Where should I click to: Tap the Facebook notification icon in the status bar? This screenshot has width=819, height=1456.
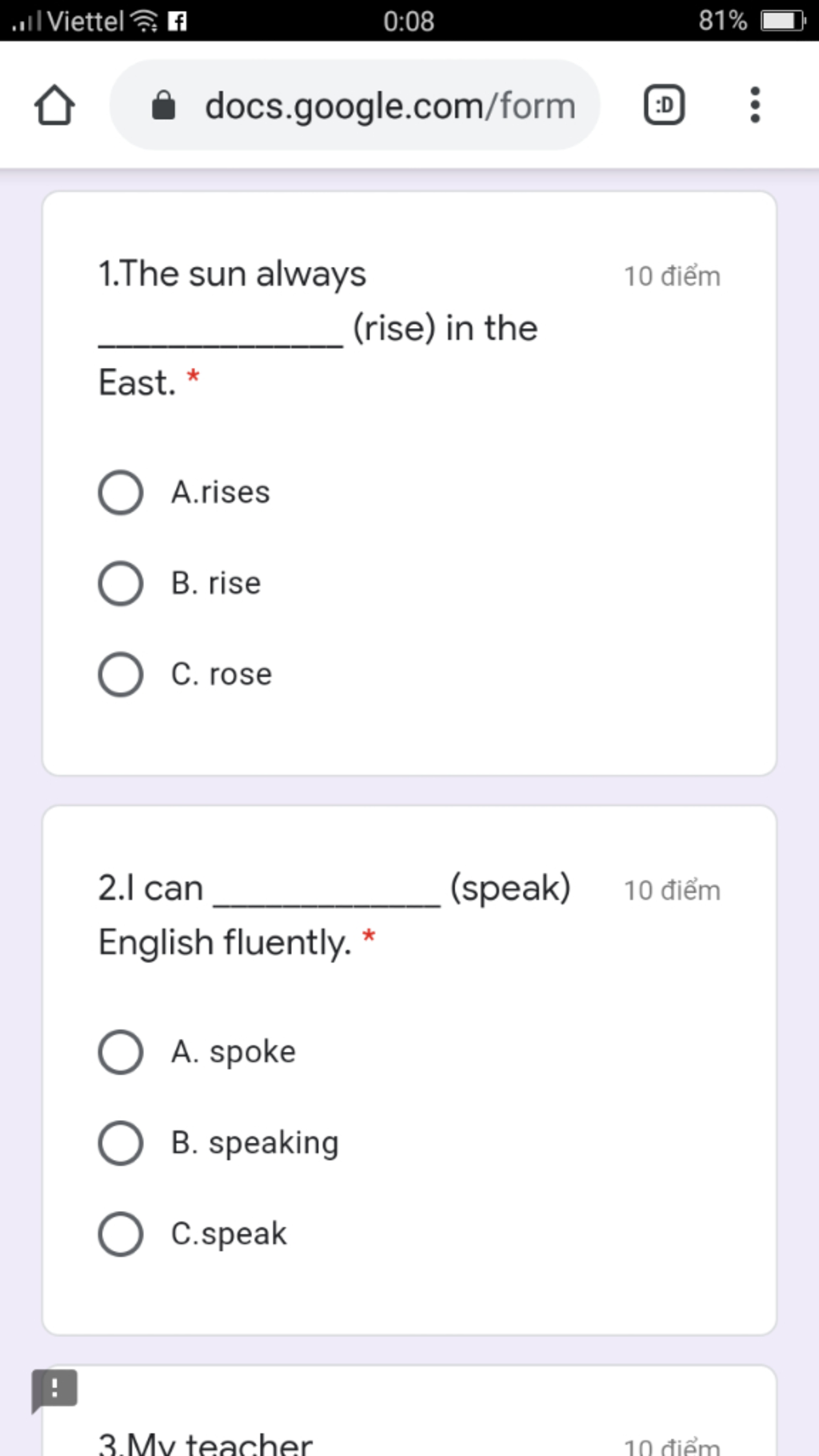coord(178,21)
